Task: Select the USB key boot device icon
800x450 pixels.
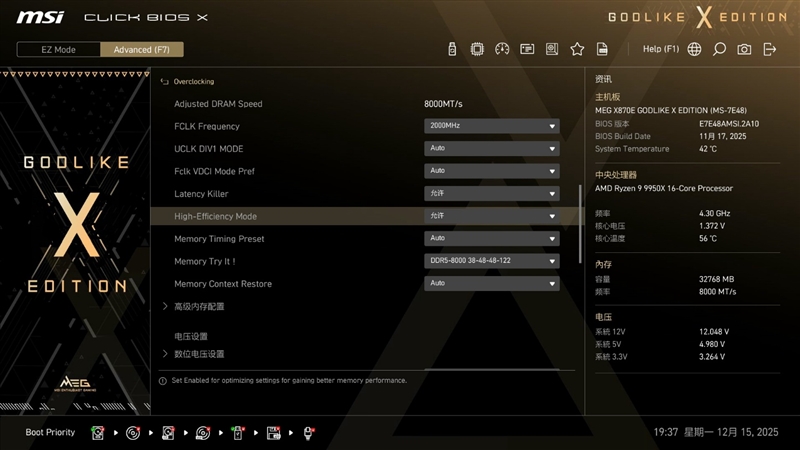Action: coord(238,433)
